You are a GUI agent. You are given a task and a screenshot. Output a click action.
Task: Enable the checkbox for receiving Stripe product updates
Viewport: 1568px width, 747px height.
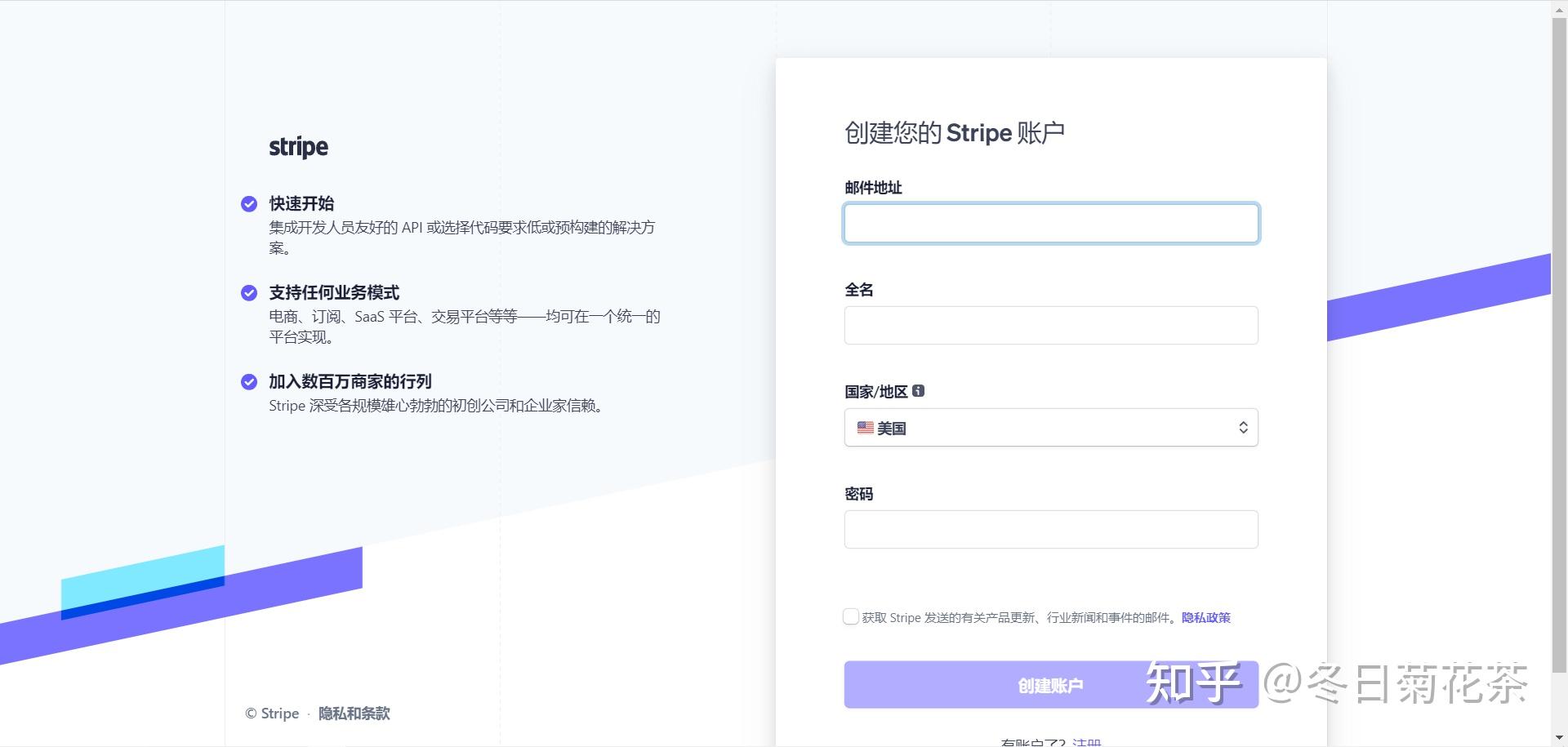[851, 617]
